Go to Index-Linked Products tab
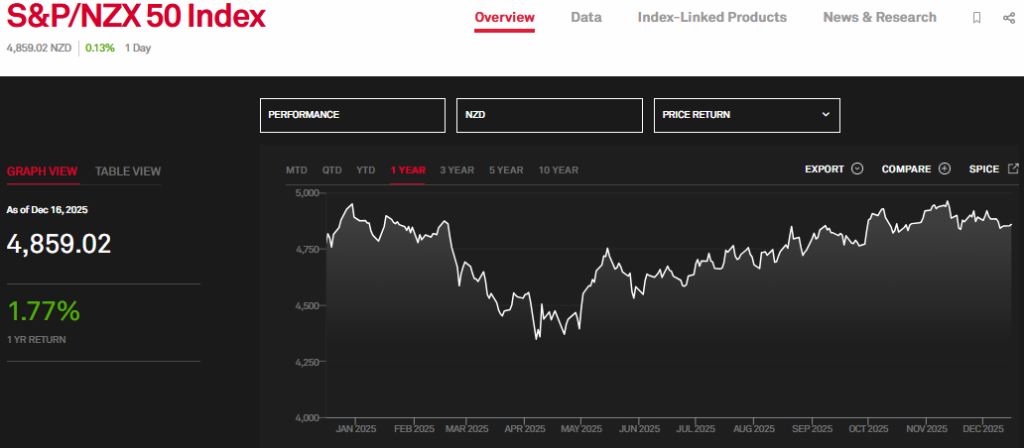 click(712, 18)
